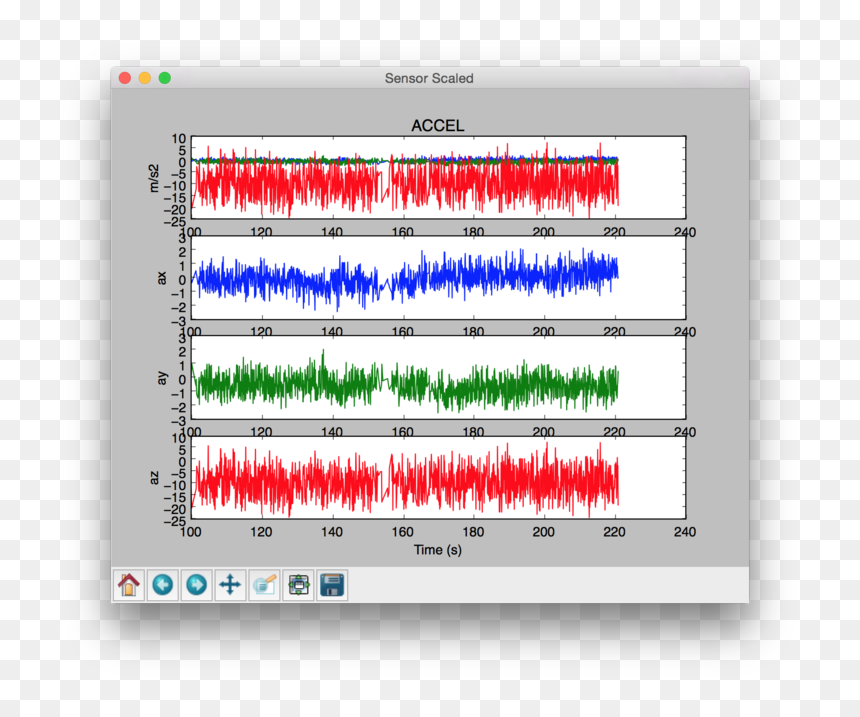Click inside the green ay subplot
The height and width of the screenshot is (717, 860).
pos(438,377)
